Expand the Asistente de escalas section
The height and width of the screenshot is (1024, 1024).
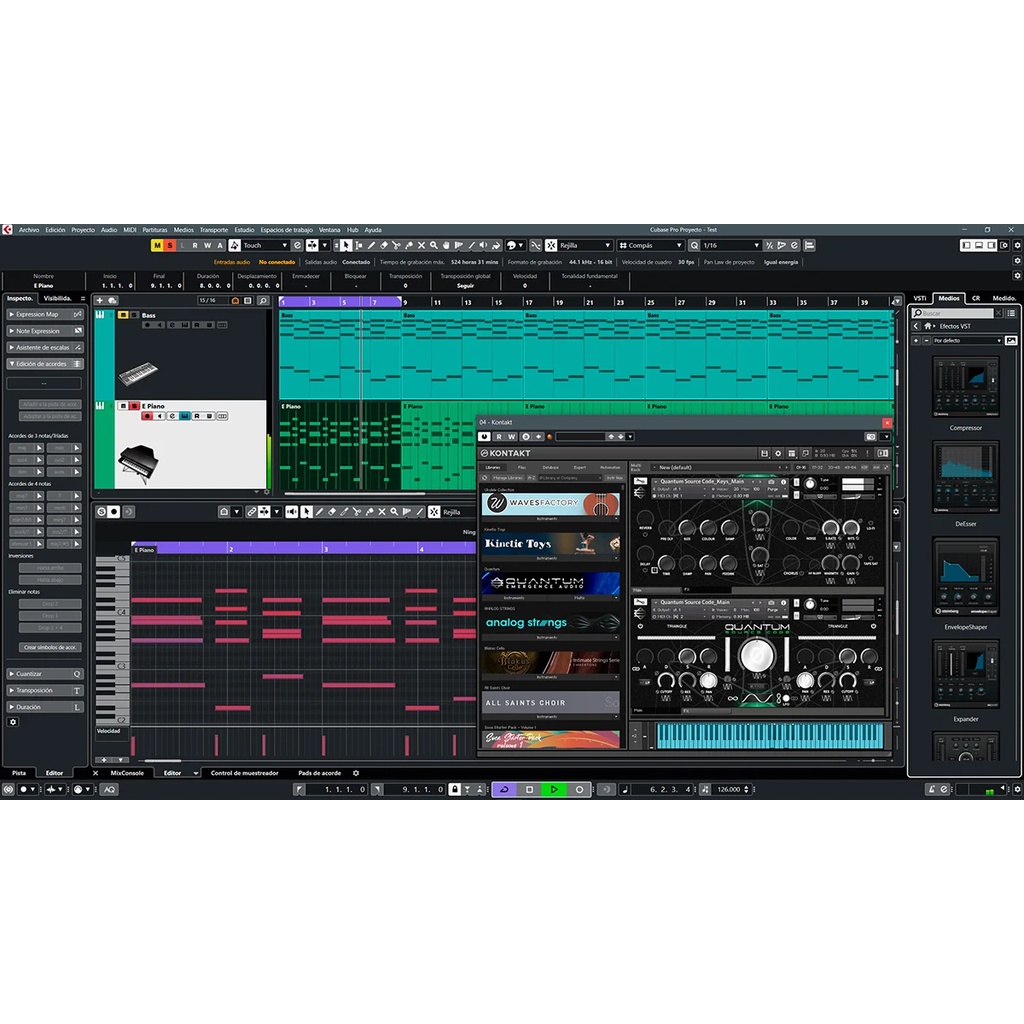[44, 347]
